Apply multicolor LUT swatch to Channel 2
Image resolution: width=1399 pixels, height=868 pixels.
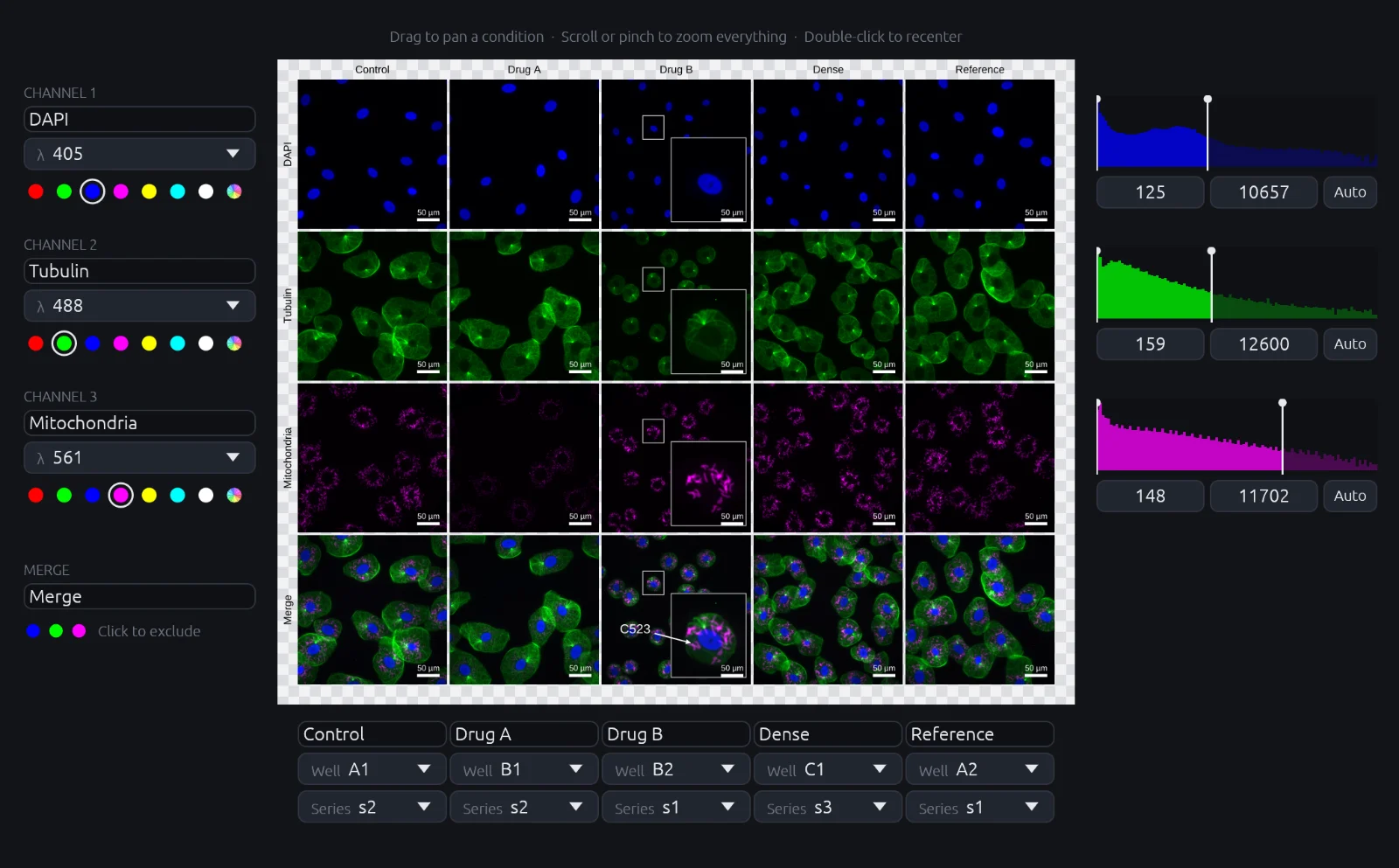tap(234, 344)
